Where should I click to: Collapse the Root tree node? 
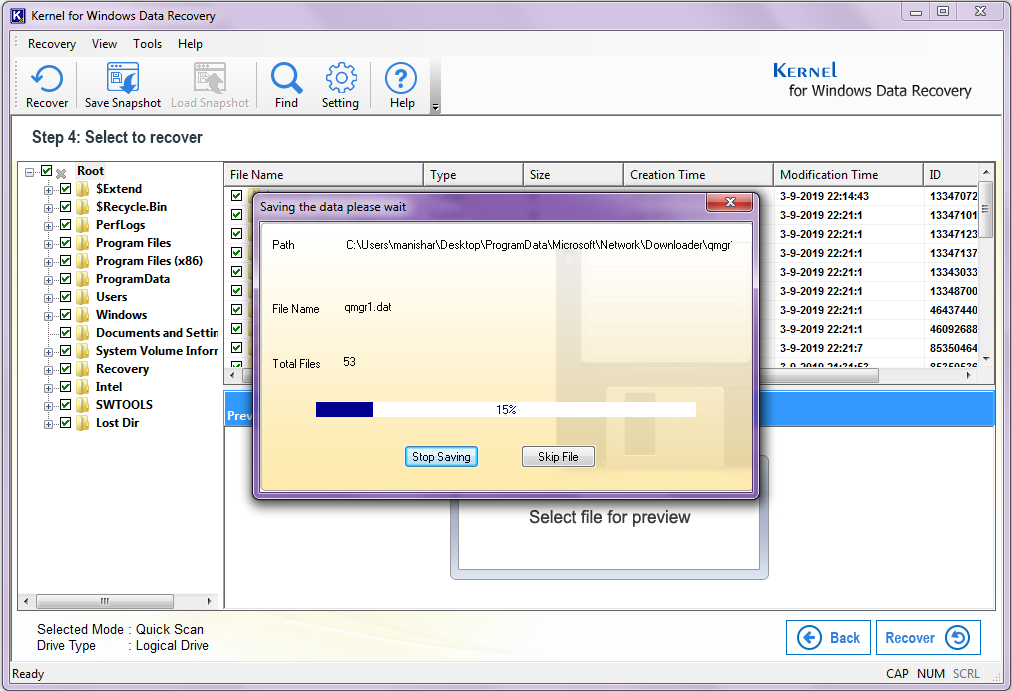(x=29, y=172)
